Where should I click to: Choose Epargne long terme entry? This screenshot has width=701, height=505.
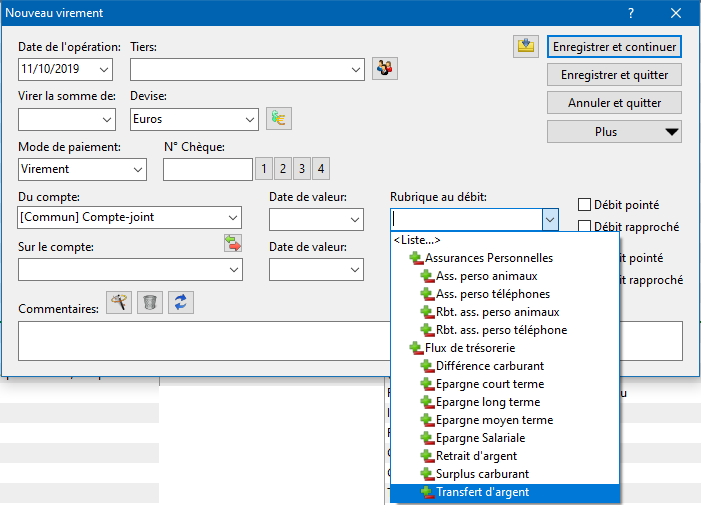505,402
